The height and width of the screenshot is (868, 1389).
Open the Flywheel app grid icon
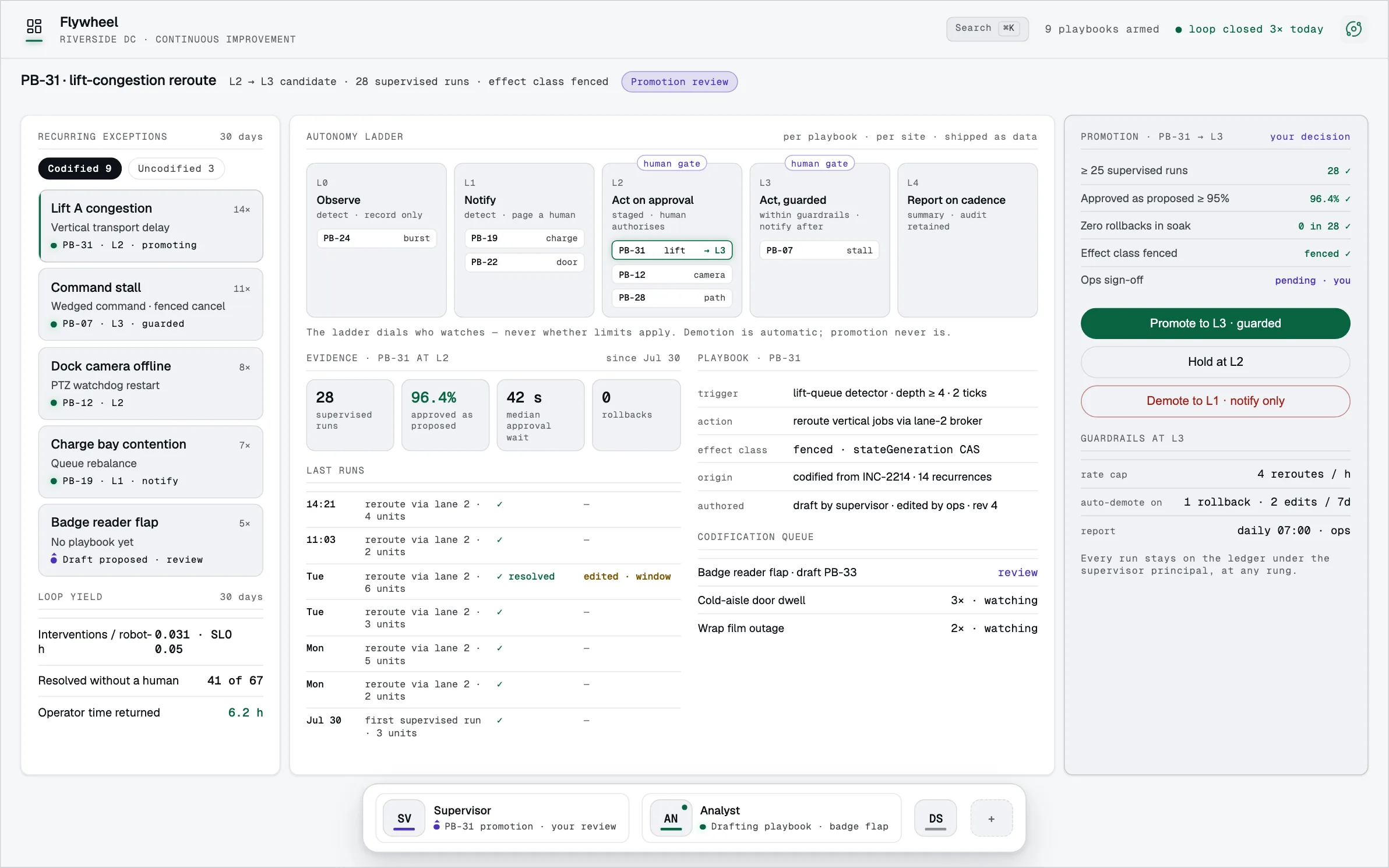pos(34,26)
